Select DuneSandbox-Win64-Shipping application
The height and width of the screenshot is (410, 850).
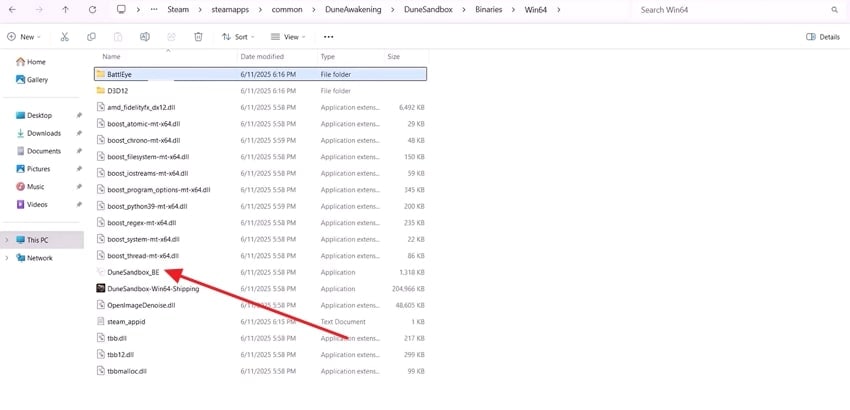tap(261, 289)
